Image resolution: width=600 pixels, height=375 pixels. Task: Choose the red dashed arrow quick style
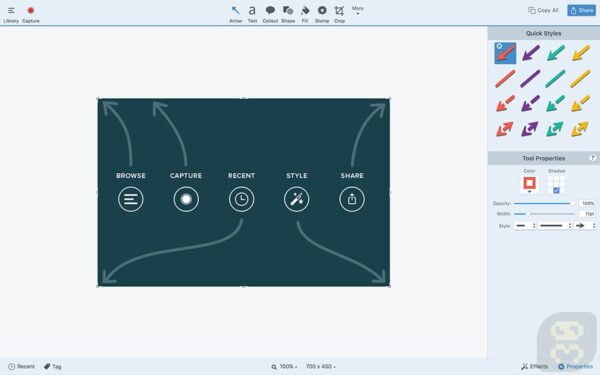(505, 104)
